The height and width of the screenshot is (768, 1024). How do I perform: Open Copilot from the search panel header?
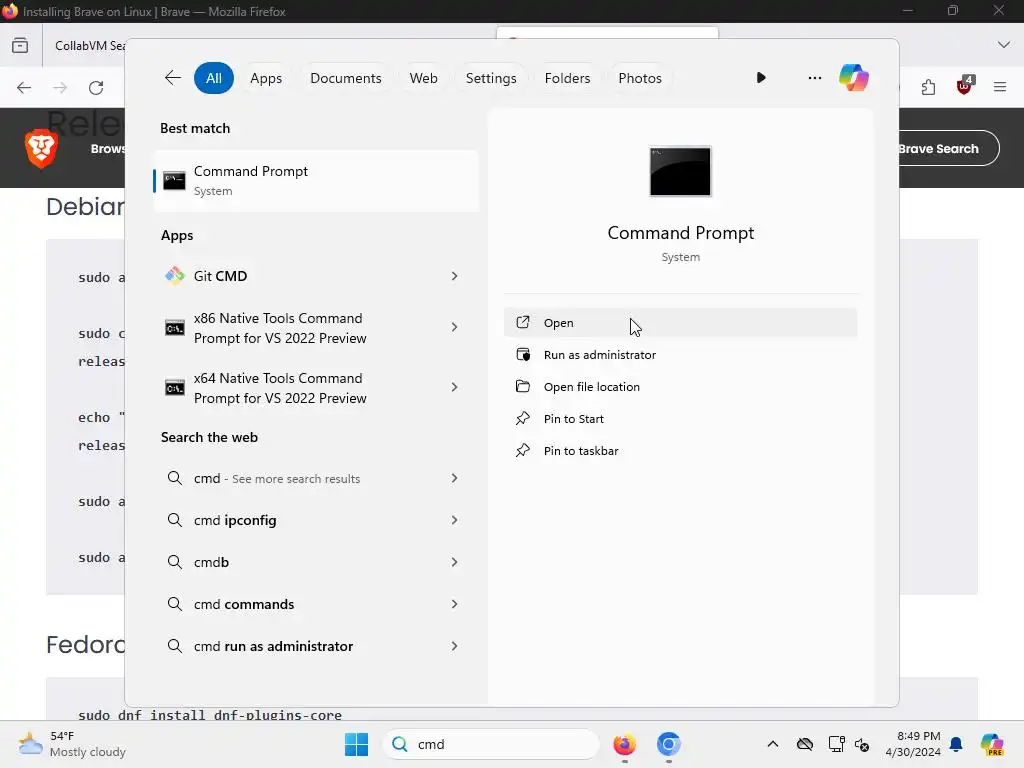854,78
